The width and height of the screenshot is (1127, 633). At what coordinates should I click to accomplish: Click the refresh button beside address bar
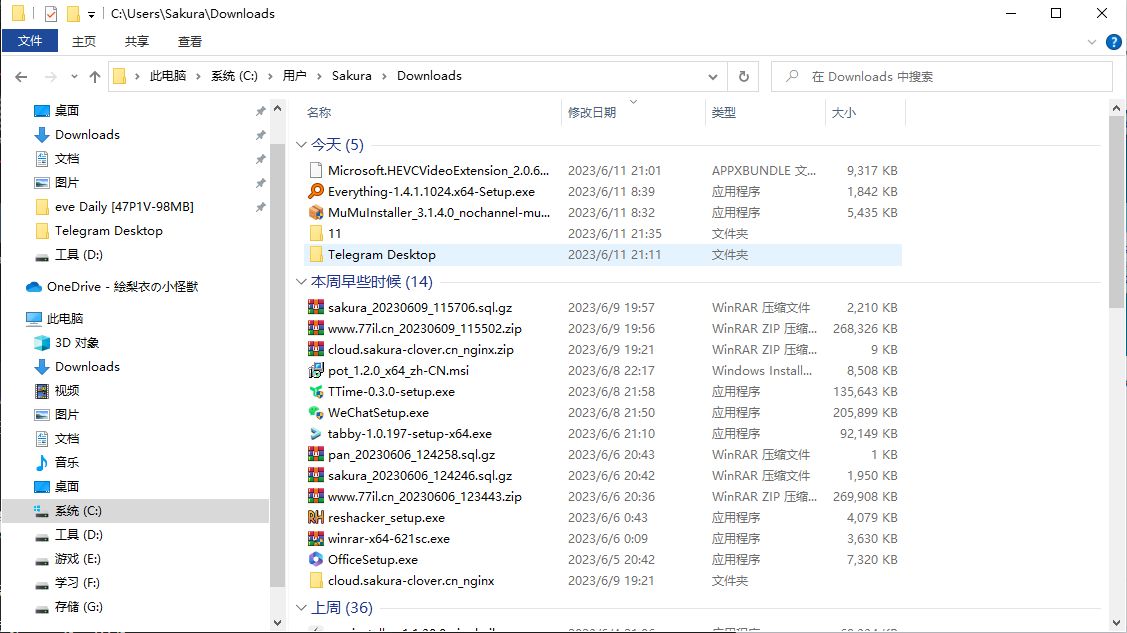[x=743, y=76]
